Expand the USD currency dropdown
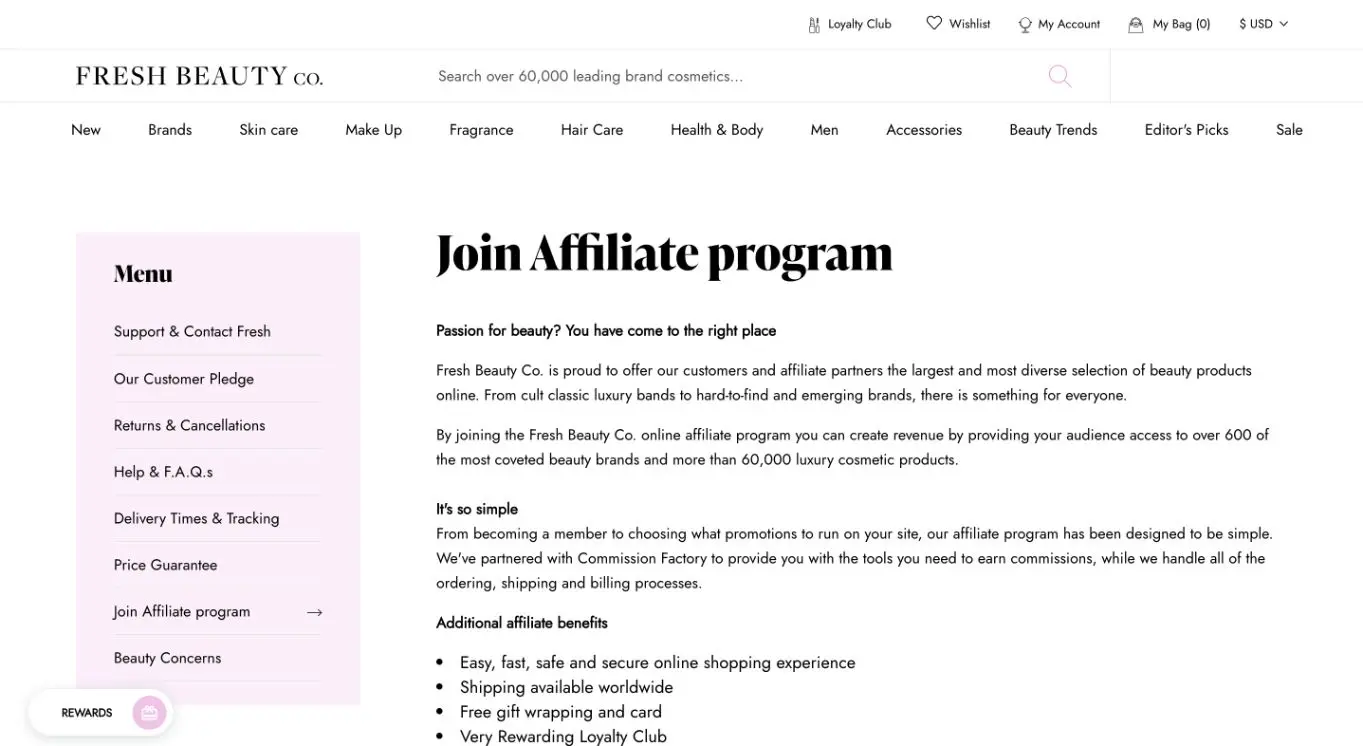Screen dimensions: 1363x746 click(x=1263, y=24)
